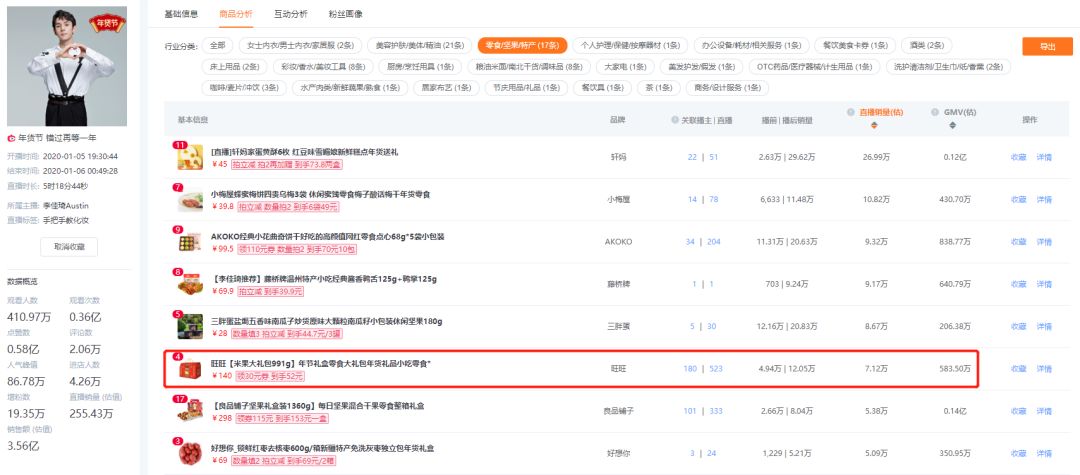Click related-streamer count 101 in 良品铺子 row
Viewport: 1080px width, 475px height.
pos(690,411)
